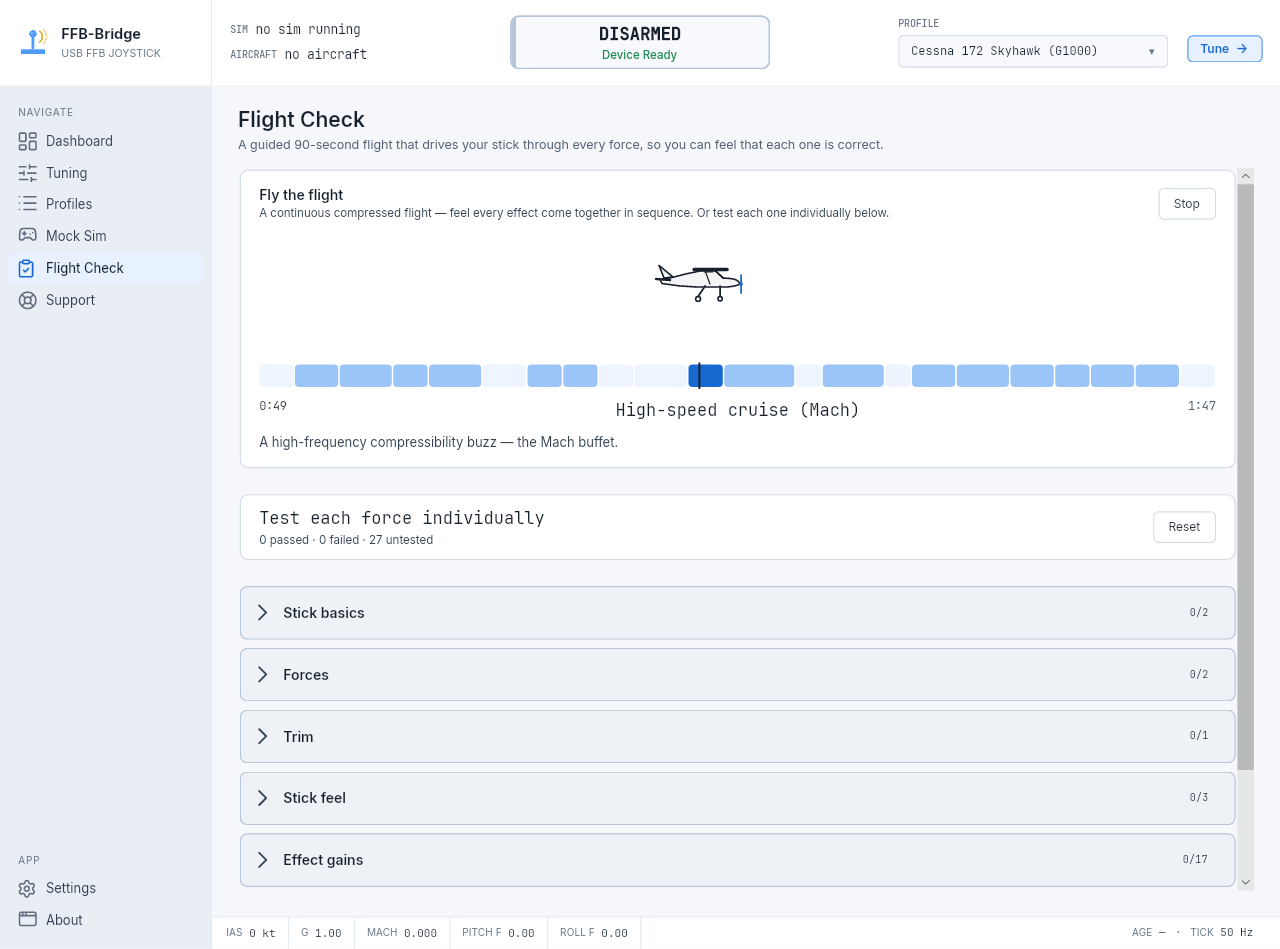Expand the Forces section

737,675
